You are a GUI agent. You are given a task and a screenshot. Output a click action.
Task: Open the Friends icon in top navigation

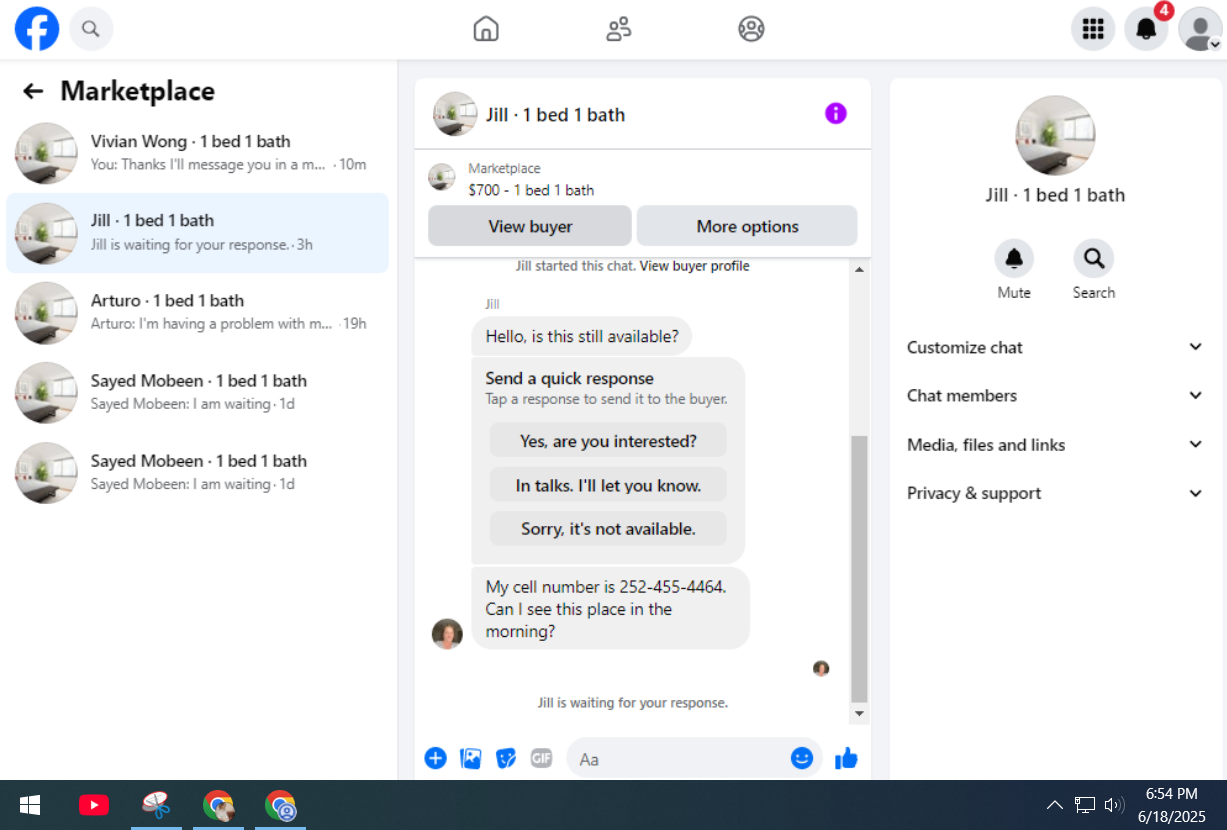[619, 29]
